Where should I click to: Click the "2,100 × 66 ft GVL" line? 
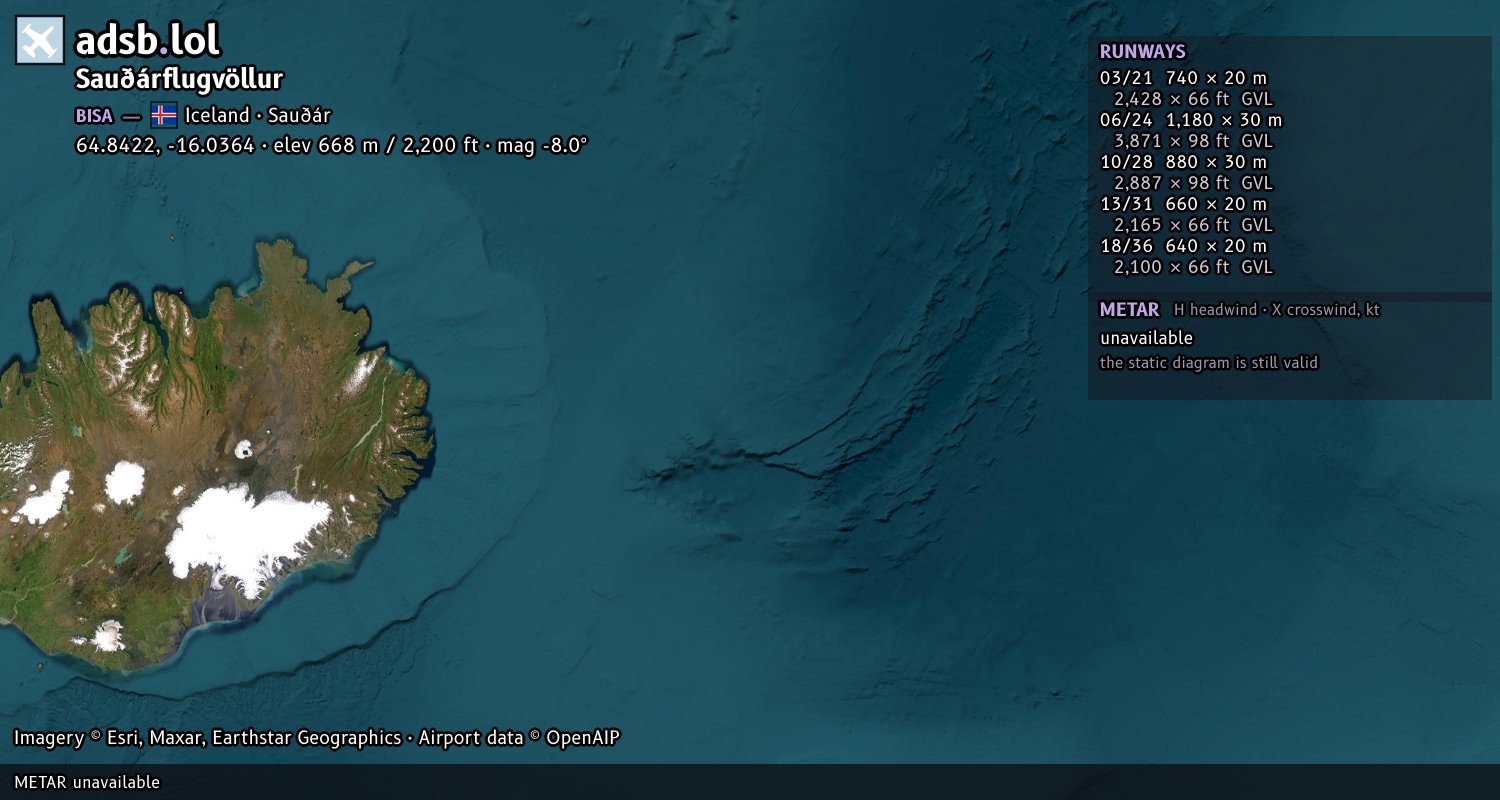(1193, 267)
